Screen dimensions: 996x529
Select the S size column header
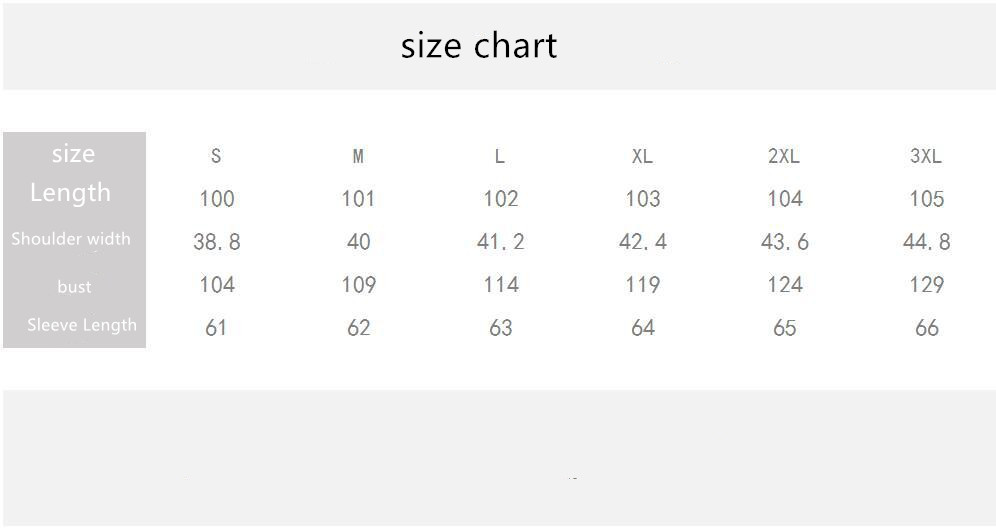tap(216, 156)
